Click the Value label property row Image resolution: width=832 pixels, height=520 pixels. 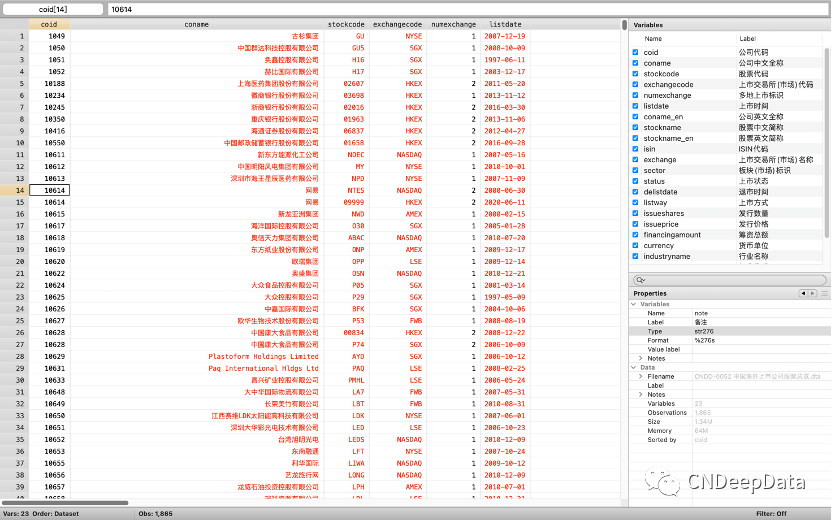730,349
